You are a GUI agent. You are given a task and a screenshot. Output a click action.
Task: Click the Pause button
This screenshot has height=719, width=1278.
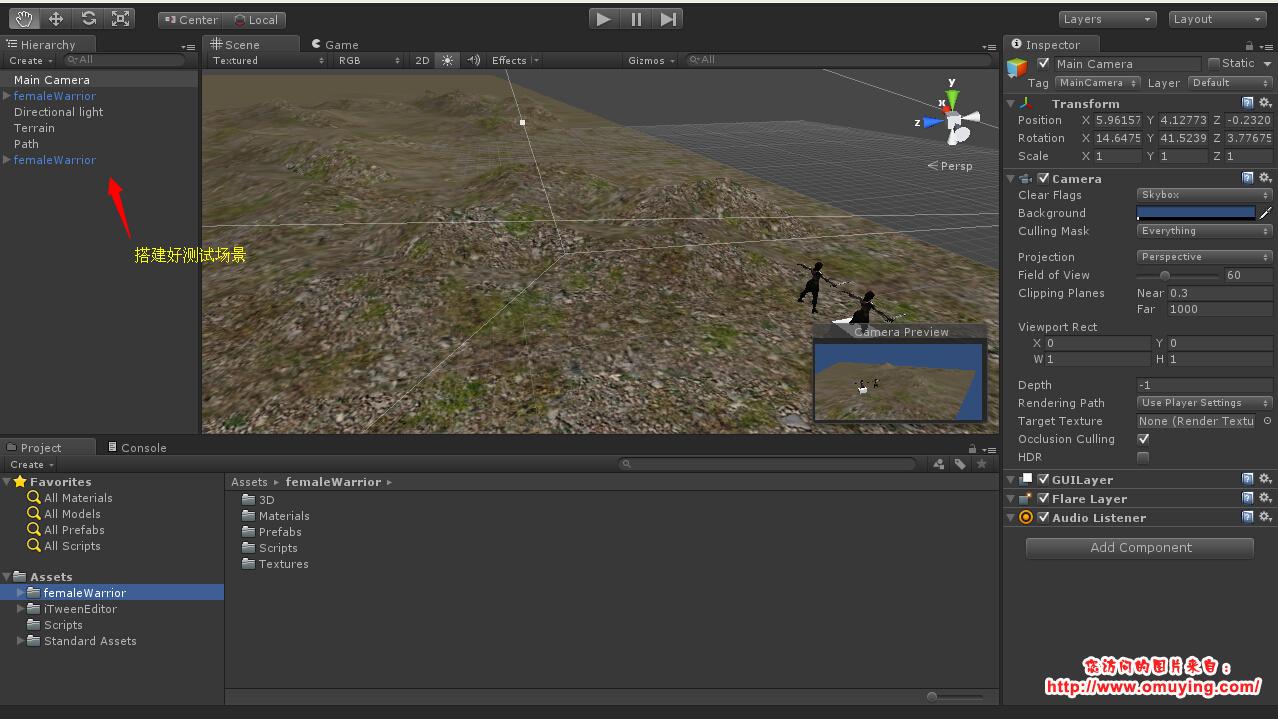(636, 19)
